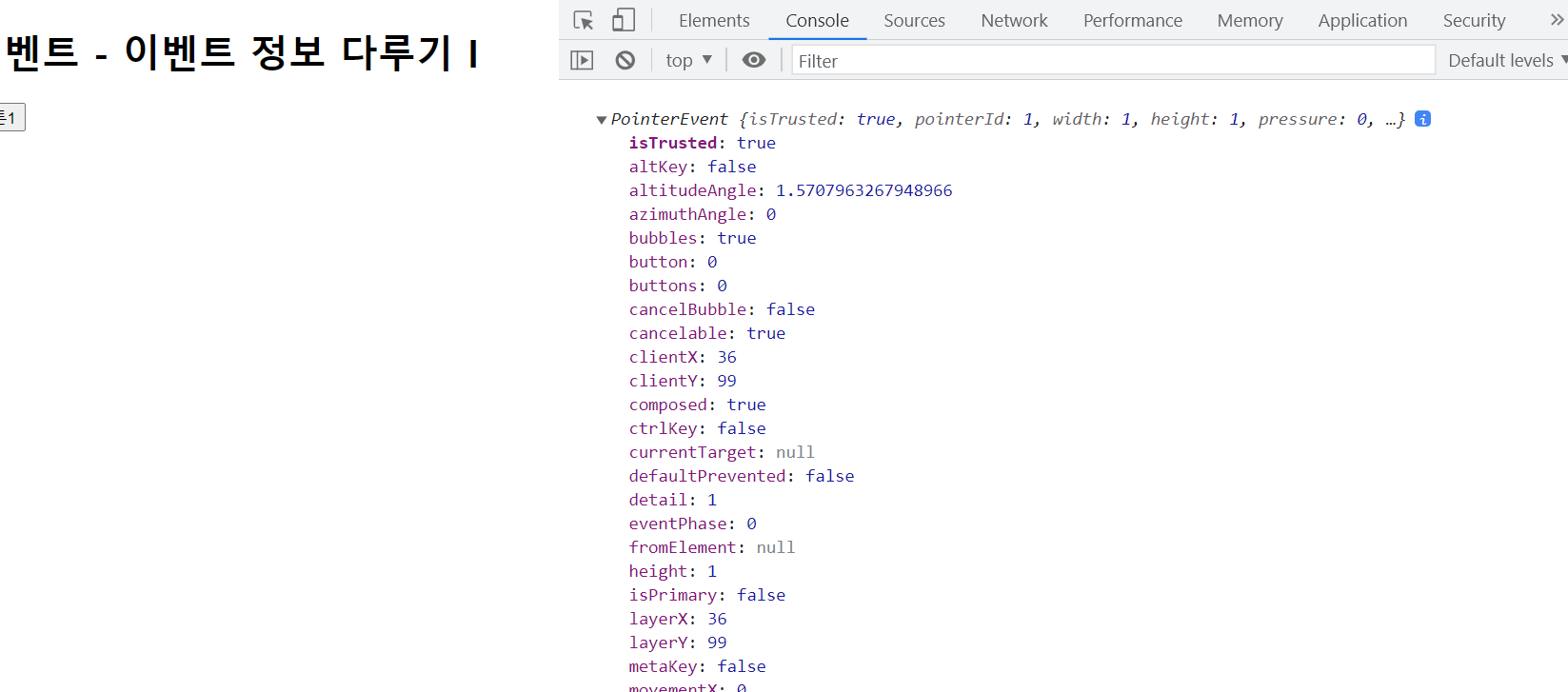Select the clientX: 36 row
Screen dimensions: 1568x692
[683, 357]
